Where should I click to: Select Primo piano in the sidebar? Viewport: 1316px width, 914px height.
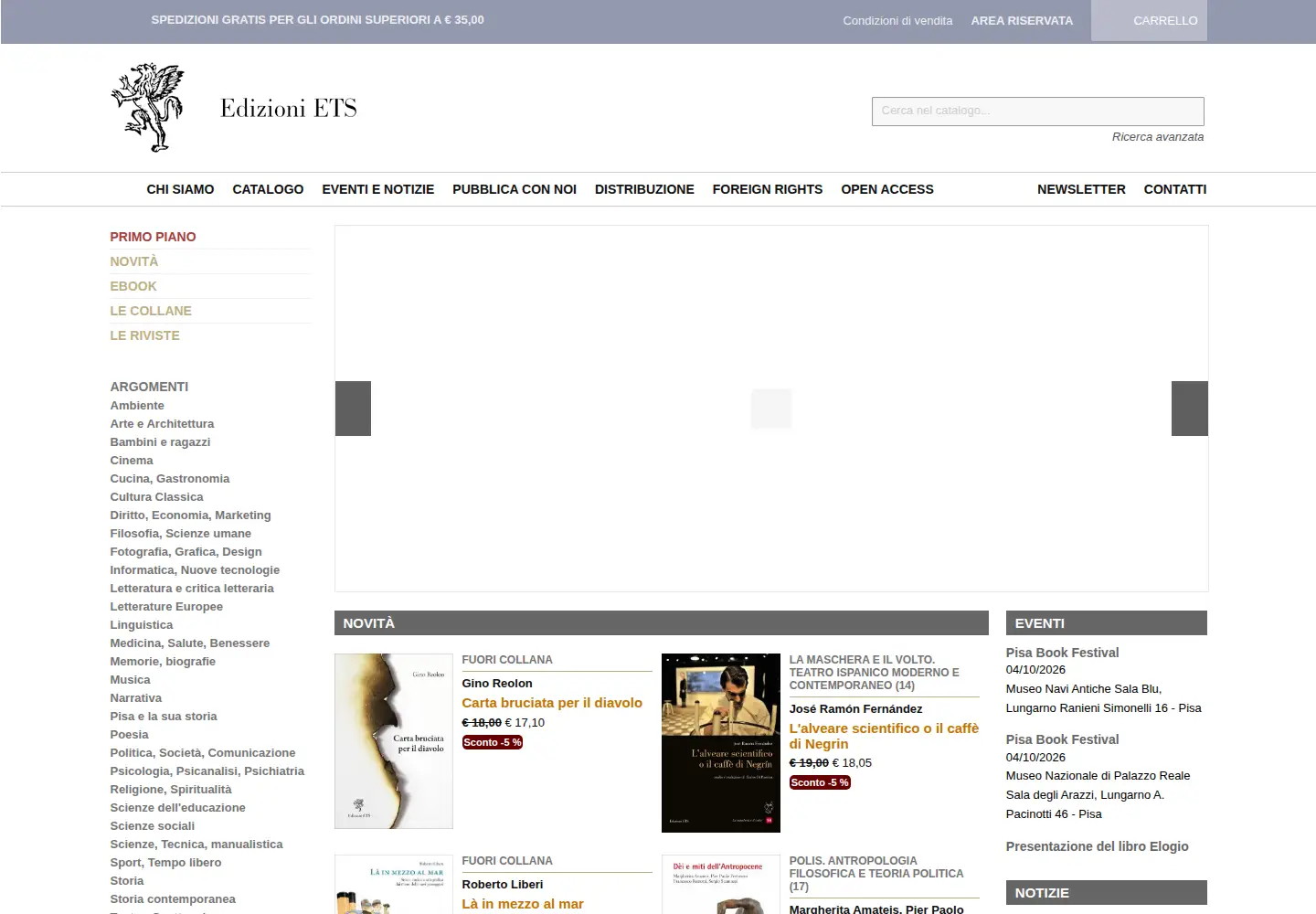(153, 237)
